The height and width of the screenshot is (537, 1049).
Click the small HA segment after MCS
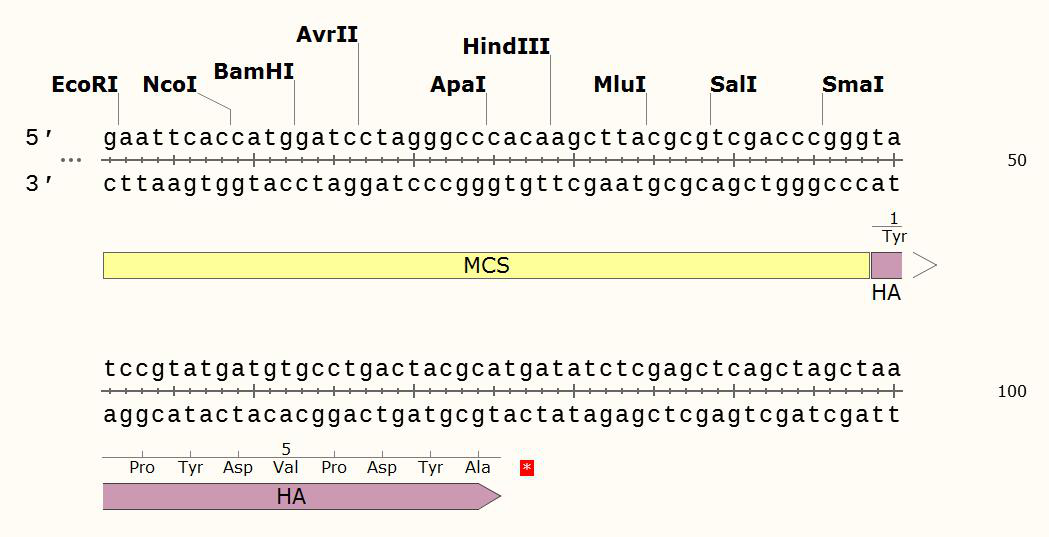point(886,266)
